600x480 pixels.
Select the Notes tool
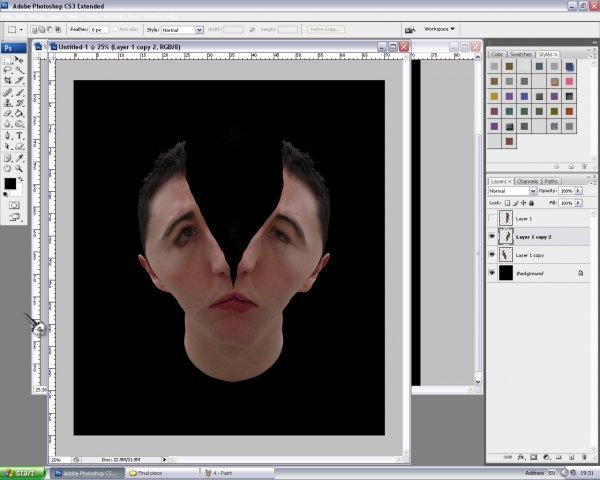pyautogui.click(x=8, y=158)
